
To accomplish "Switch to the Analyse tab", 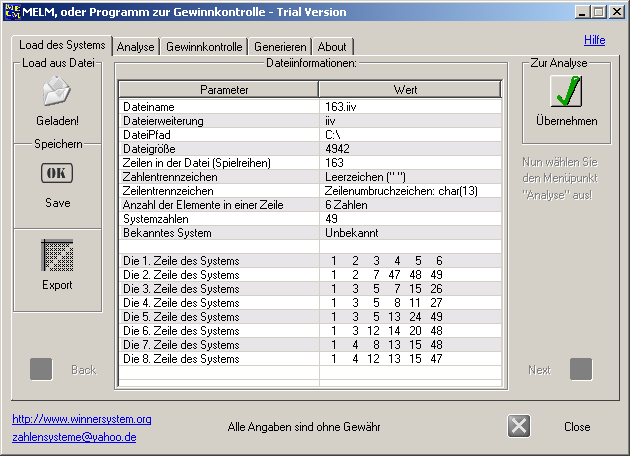I will pyautogui.click(x=135, y=47).
